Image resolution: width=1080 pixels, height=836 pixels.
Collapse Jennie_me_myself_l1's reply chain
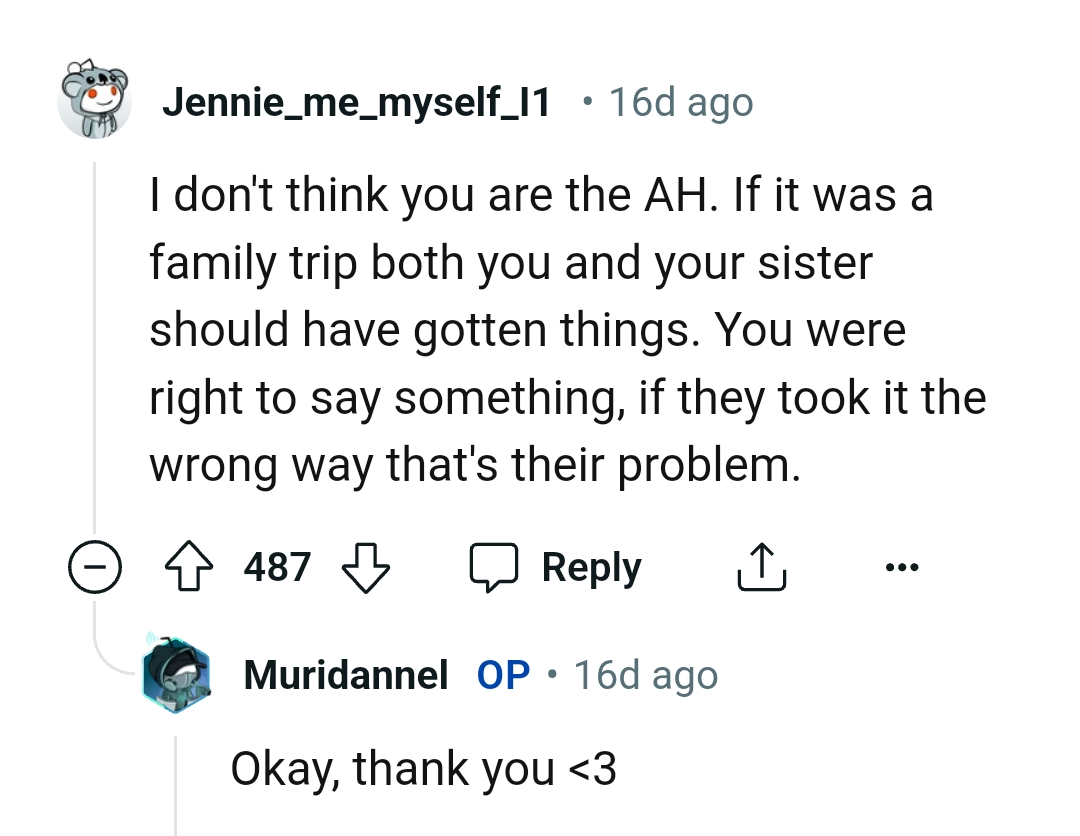pyautogui.click(x=94, y=566)
